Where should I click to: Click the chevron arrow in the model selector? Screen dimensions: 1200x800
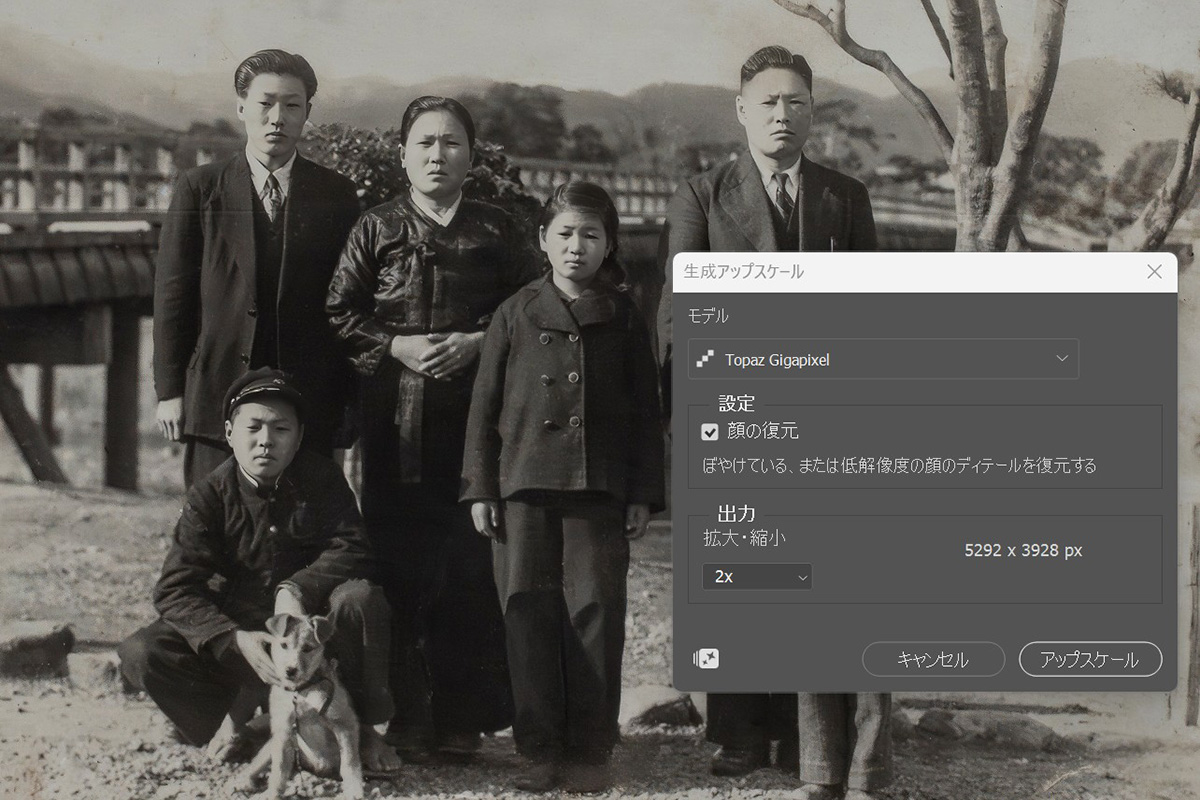pos(1062,359)
